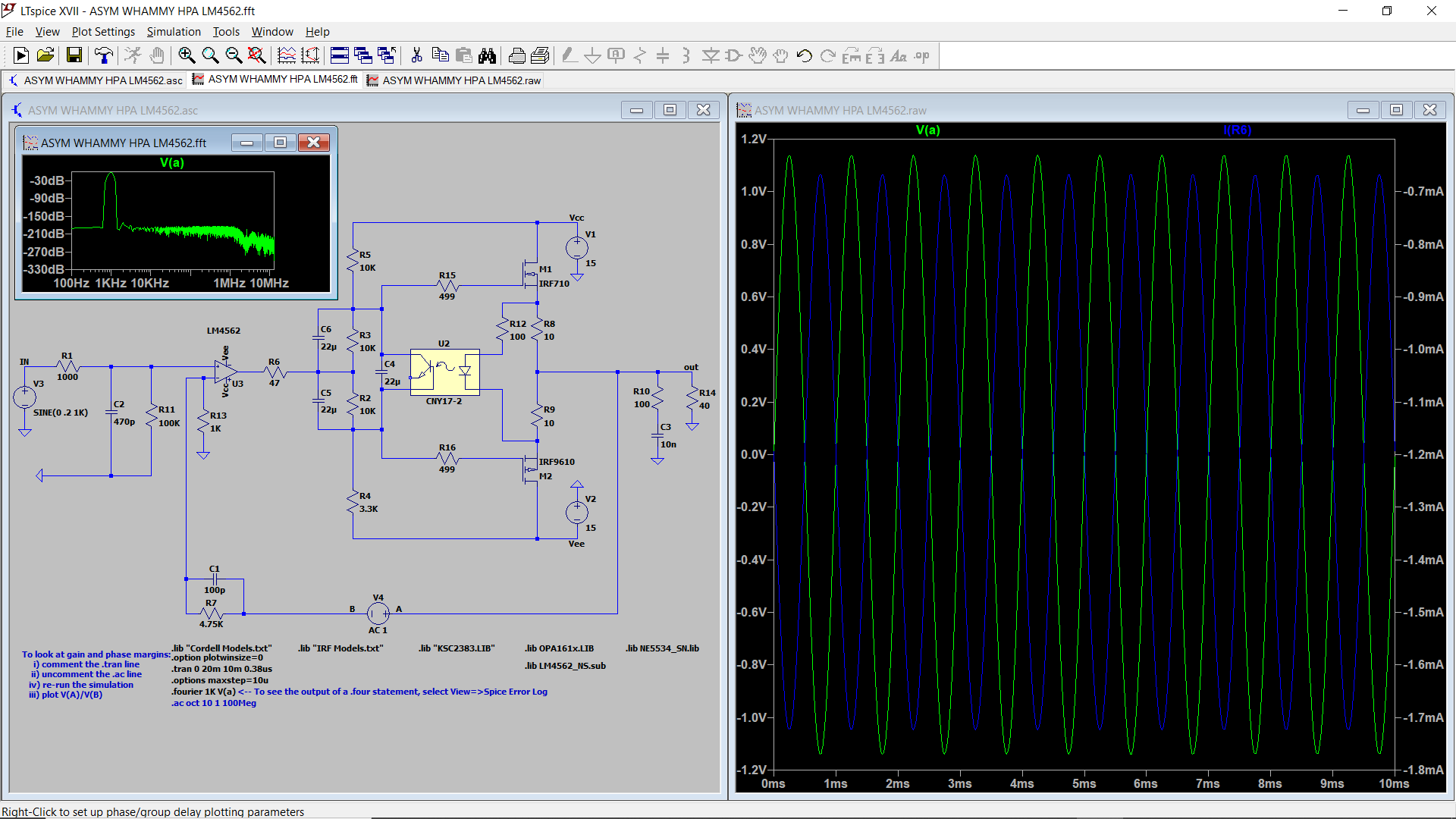Click the Find binoculars icon
This screenshot has height=819, width=1456.
pos(487,55)
